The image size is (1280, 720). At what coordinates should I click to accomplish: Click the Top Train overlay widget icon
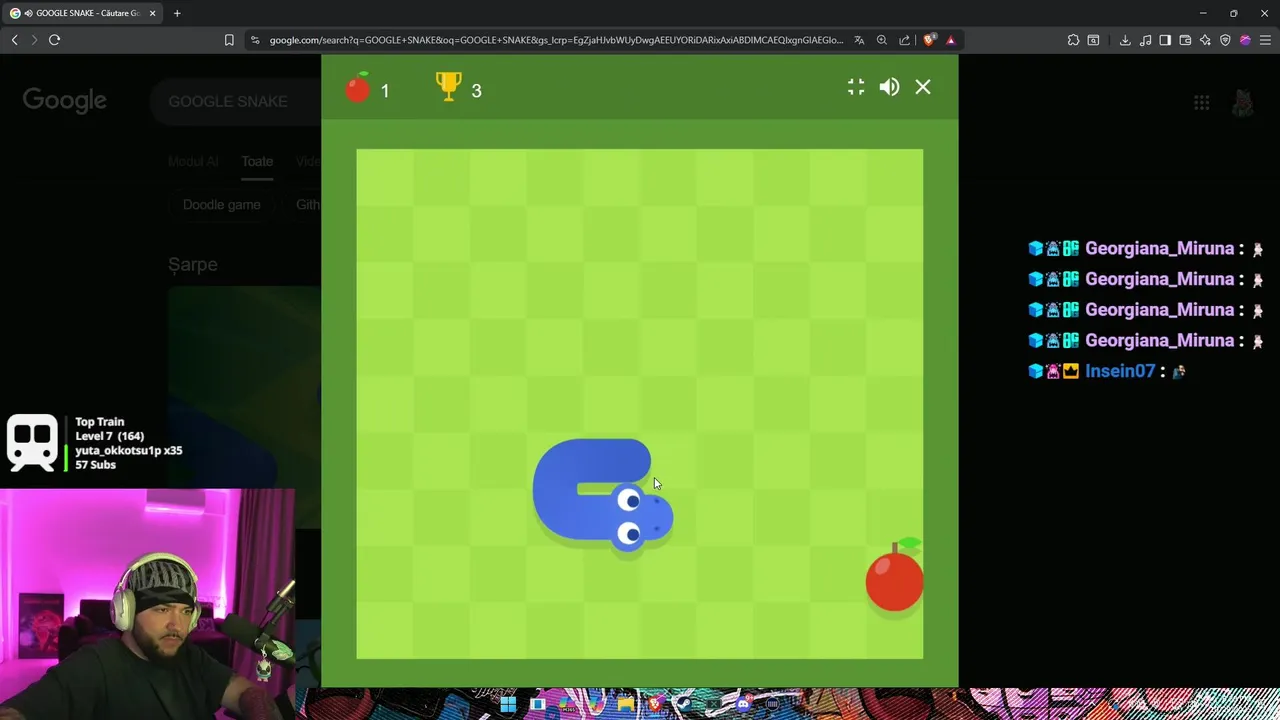32,442
